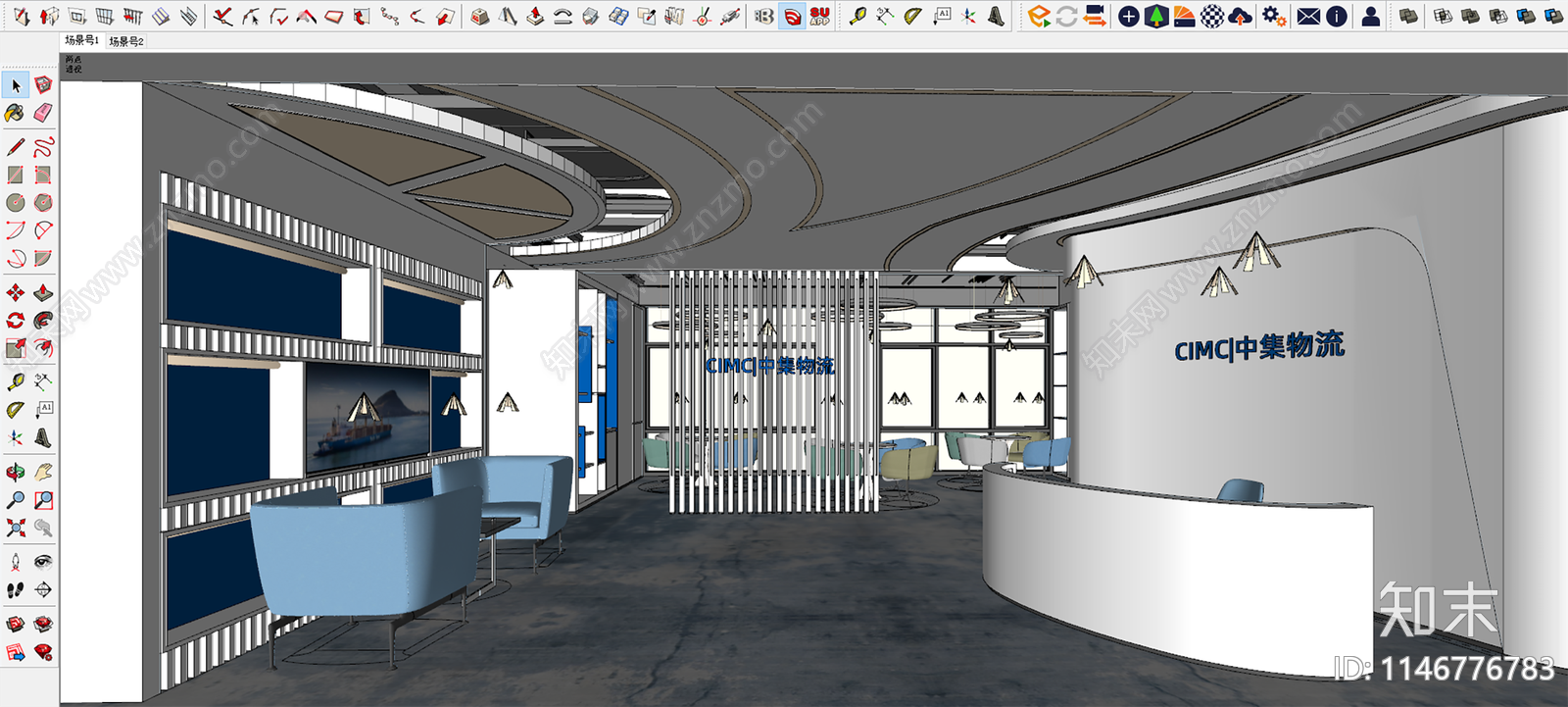The height and width of the screenshot is (707, 1568).
Task: Select the Look Around eye tool
Action: coord(43,562)
